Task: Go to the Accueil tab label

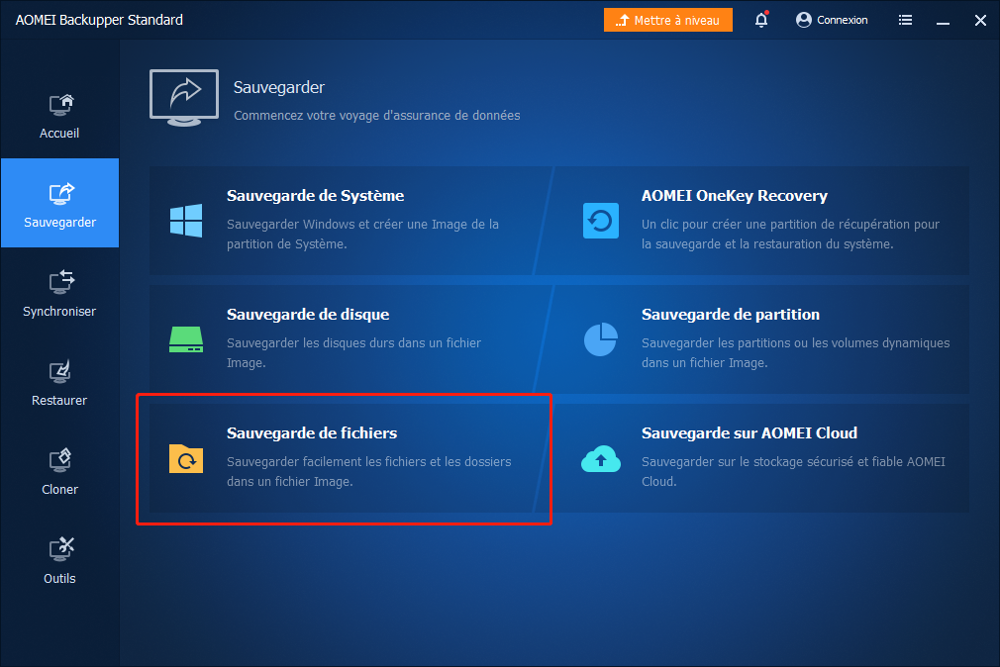Action: click(59, 133)
